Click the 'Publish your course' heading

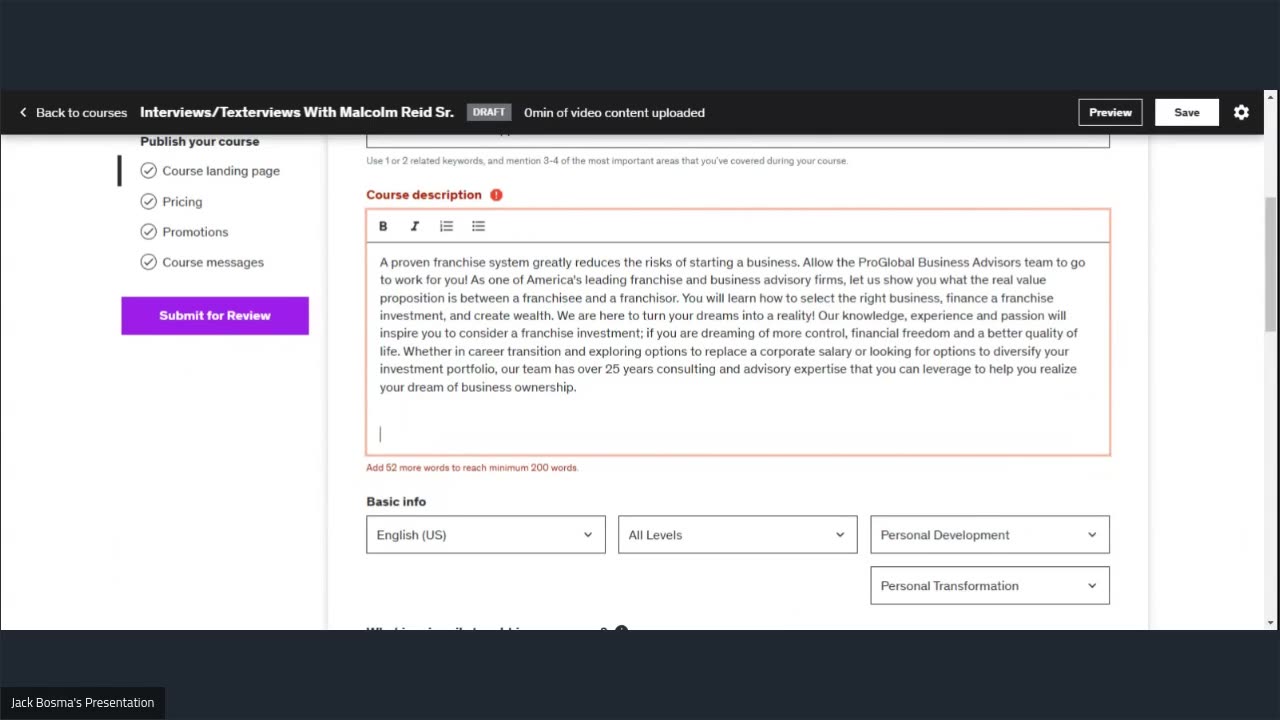point(200,142)
